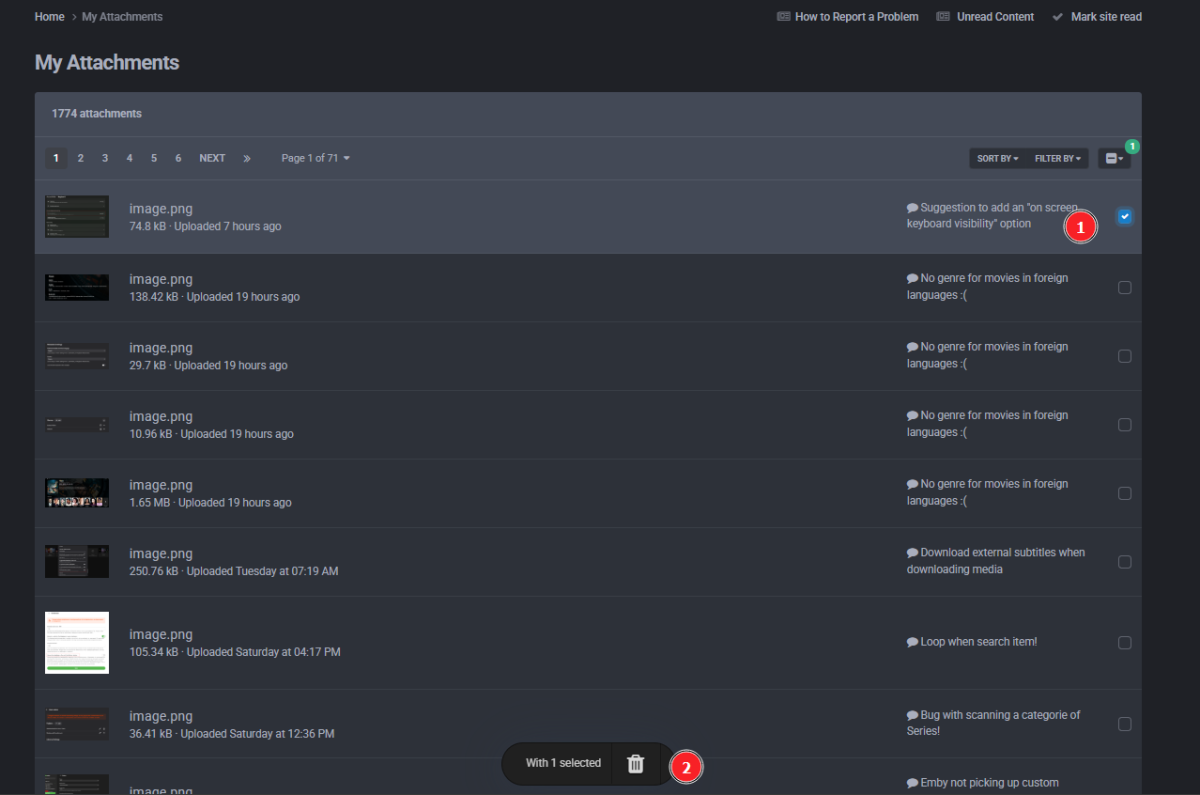Click the Unread Content newspaper icon
Viewport: 1200px width, 795px height.
coord(943,17)
